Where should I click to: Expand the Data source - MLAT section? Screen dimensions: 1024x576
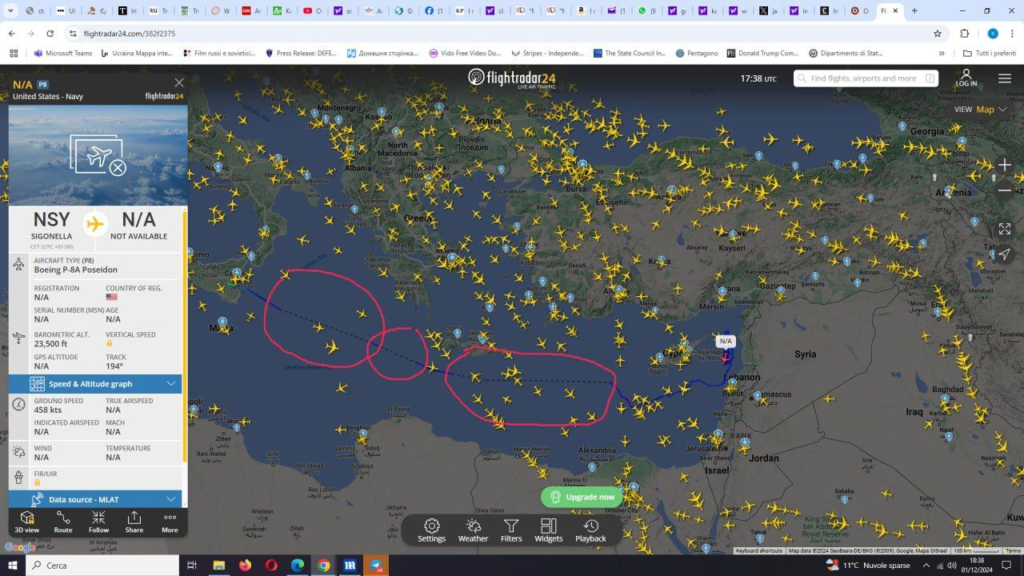pyautogui.click(x=95, y=500)
